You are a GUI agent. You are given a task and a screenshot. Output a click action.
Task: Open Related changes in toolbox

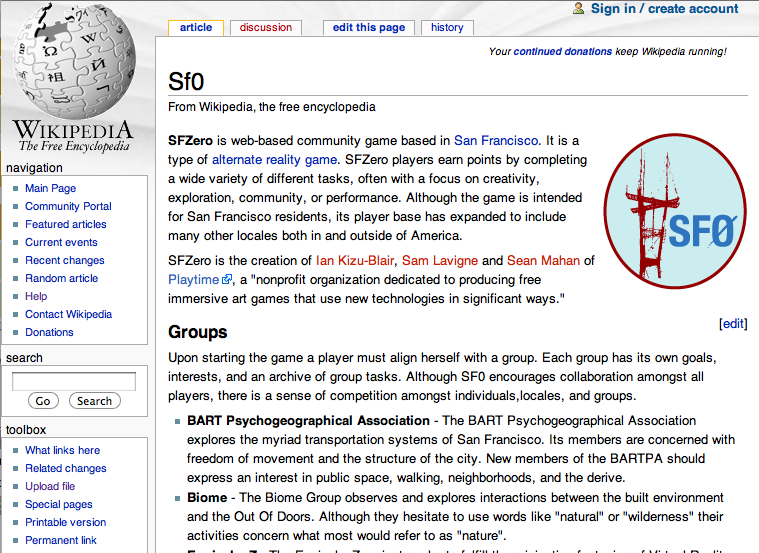coord(65,468)
